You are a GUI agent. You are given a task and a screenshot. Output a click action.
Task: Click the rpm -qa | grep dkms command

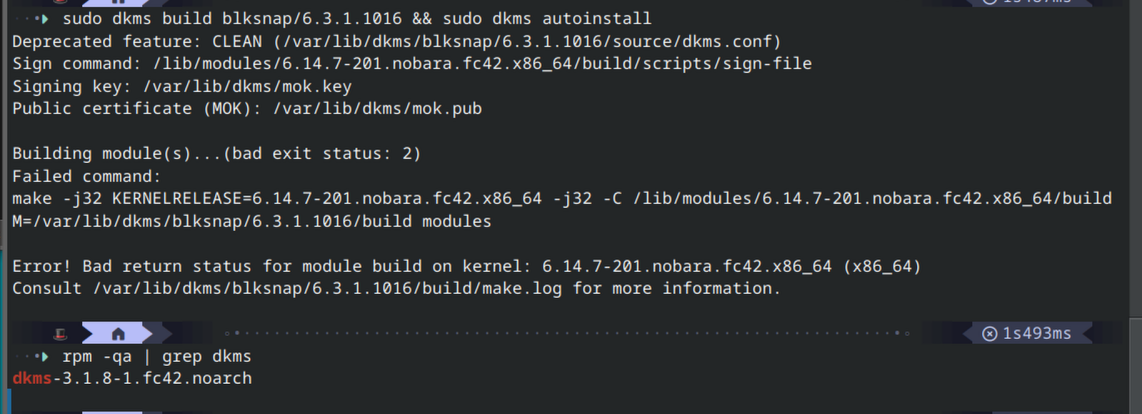click(157, 357)
